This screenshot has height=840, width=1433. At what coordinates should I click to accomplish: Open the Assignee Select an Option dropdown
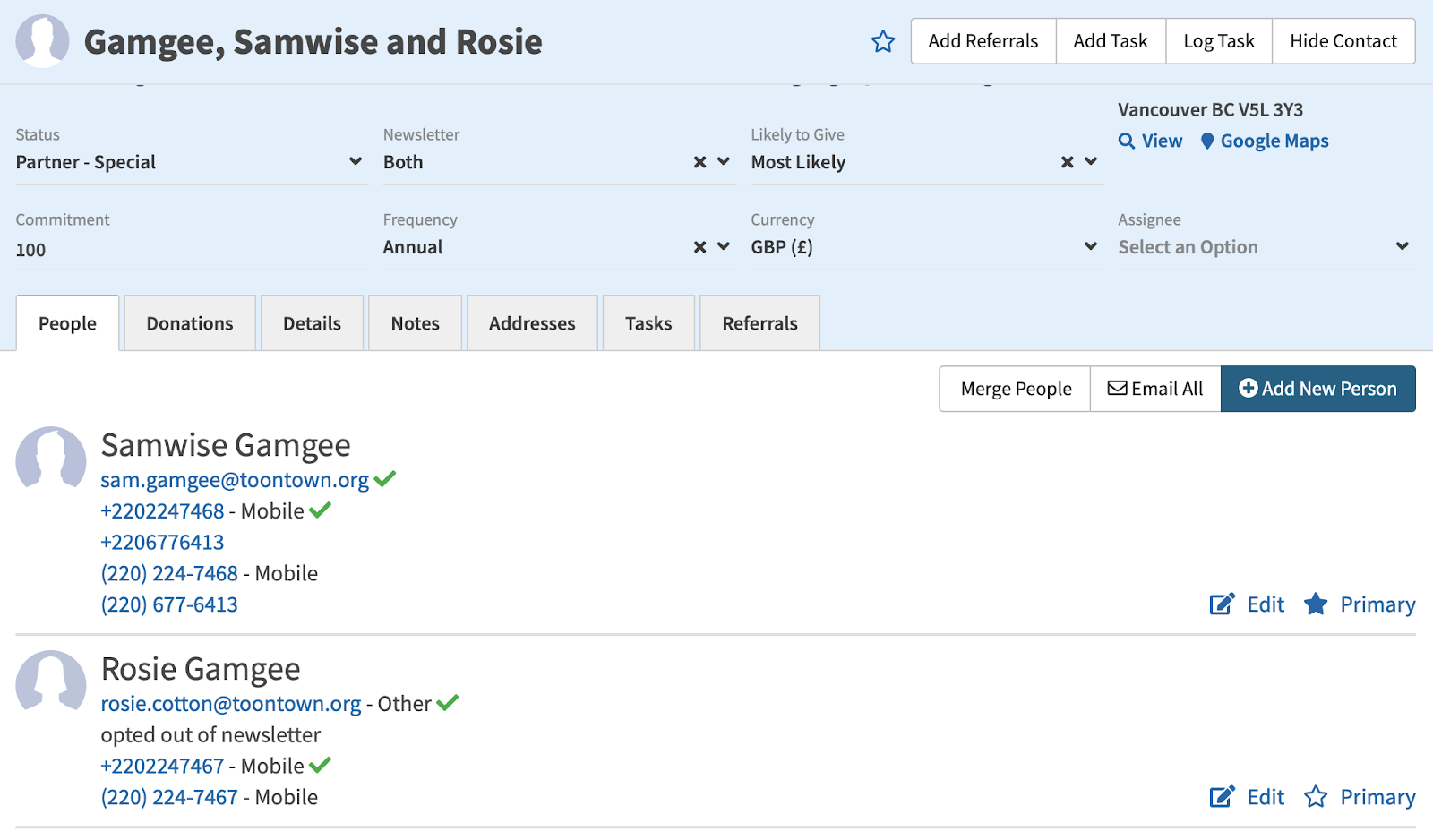tap(1263, 247)
